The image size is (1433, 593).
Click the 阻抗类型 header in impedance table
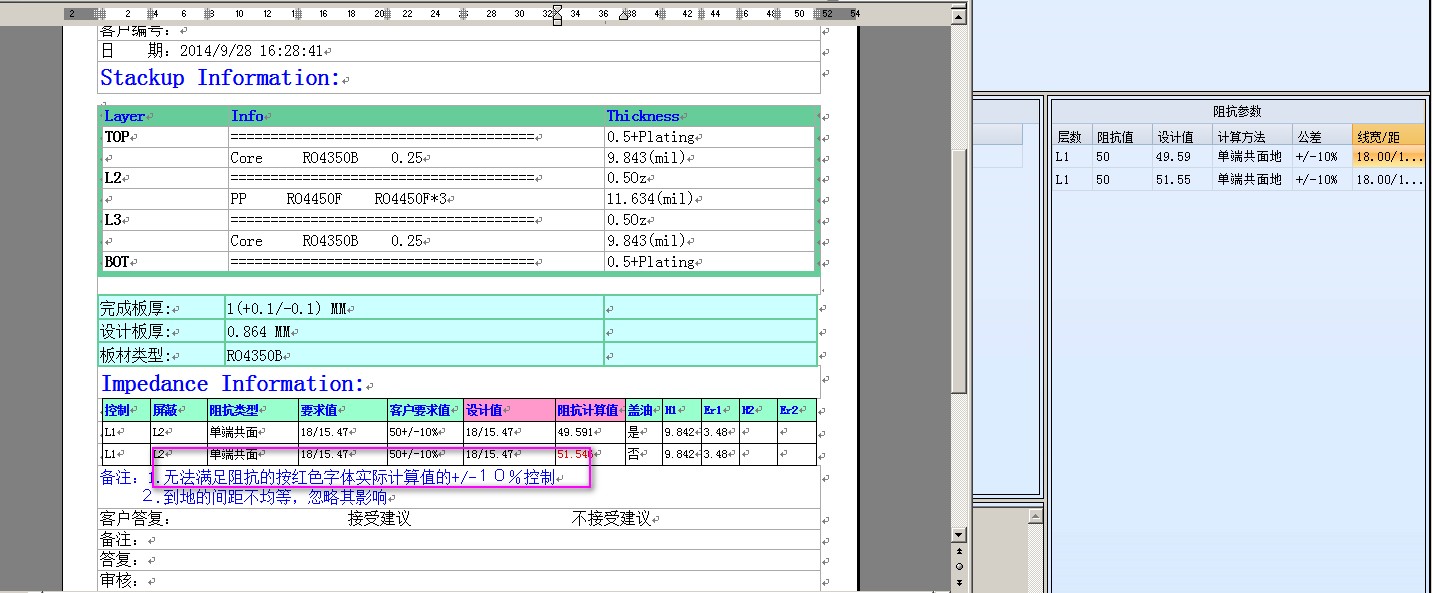252,410
